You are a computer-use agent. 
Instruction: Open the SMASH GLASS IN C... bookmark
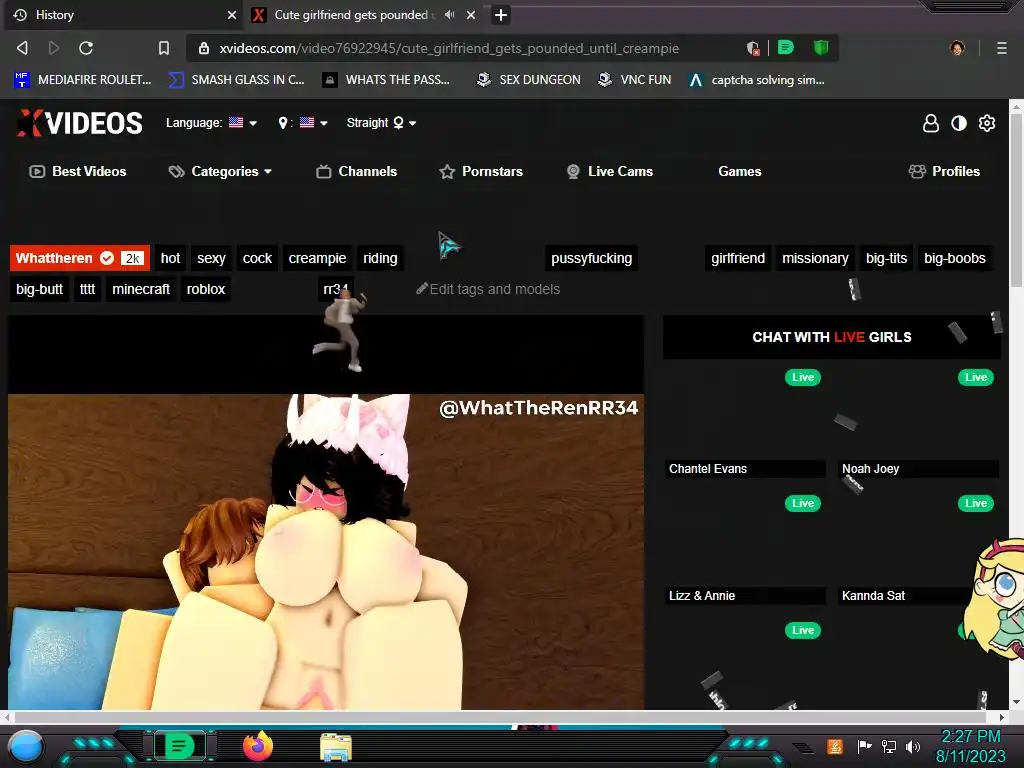236,80
